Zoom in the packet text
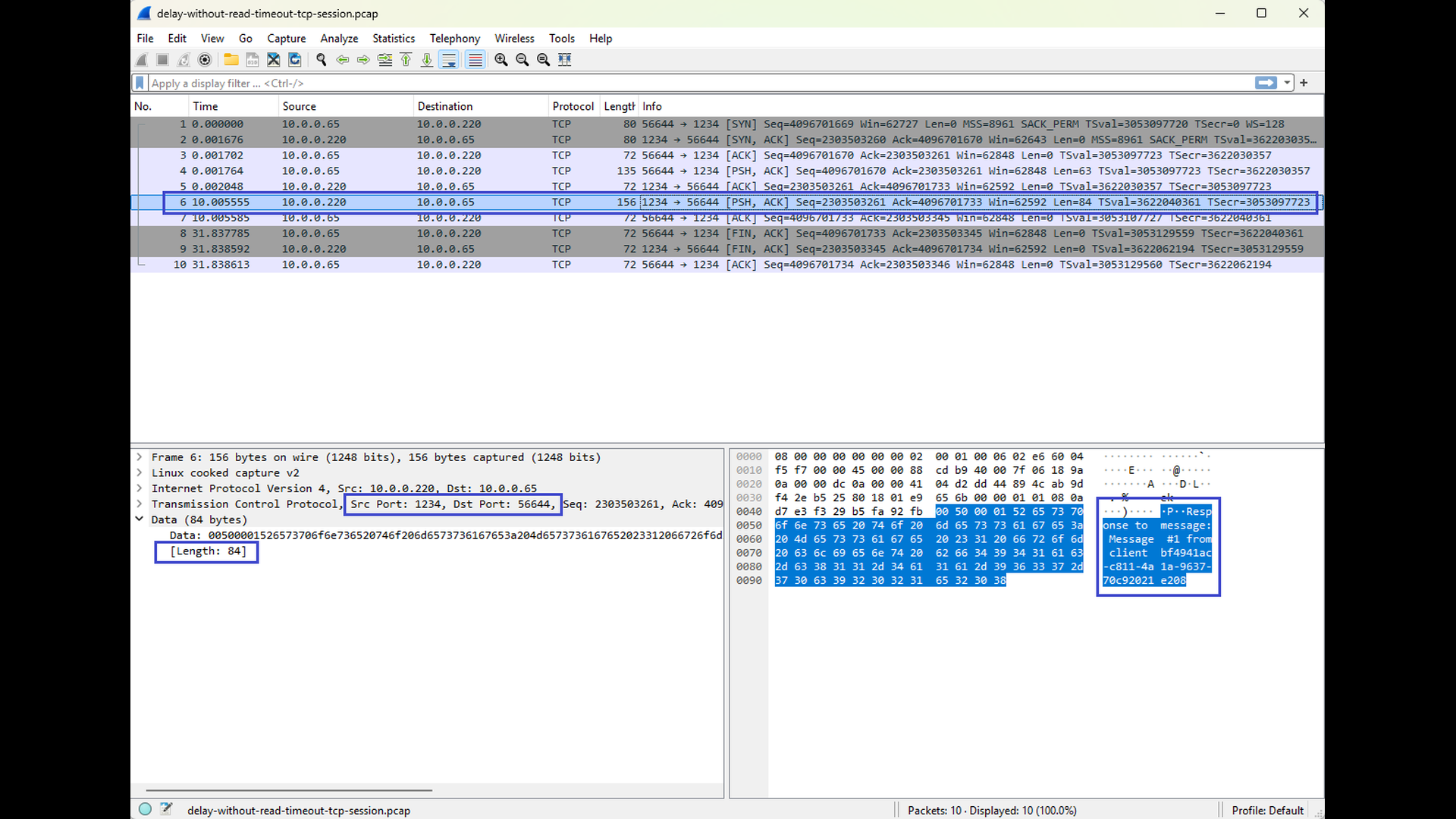 coord(501,60)
